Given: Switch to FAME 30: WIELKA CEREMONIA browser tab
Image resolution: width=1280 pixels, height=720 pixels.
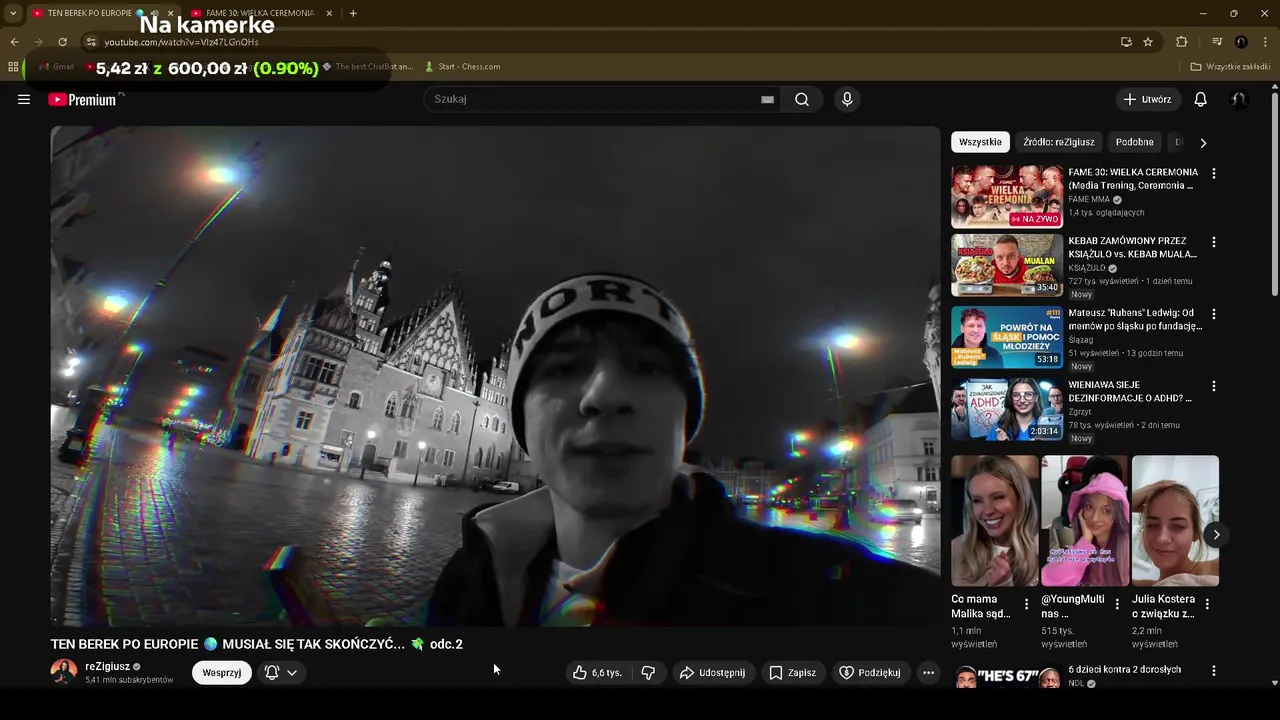Looking at the screenshot, I should click(260, 13).
